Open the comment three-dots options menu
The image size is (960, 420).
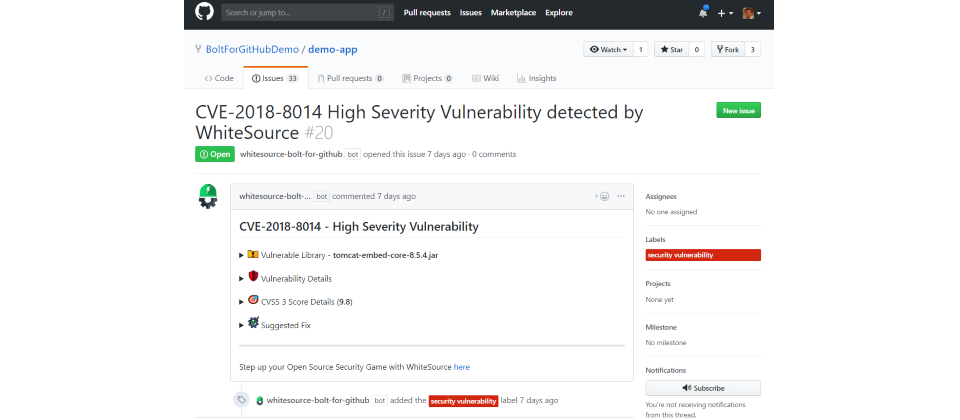[621, 197]
